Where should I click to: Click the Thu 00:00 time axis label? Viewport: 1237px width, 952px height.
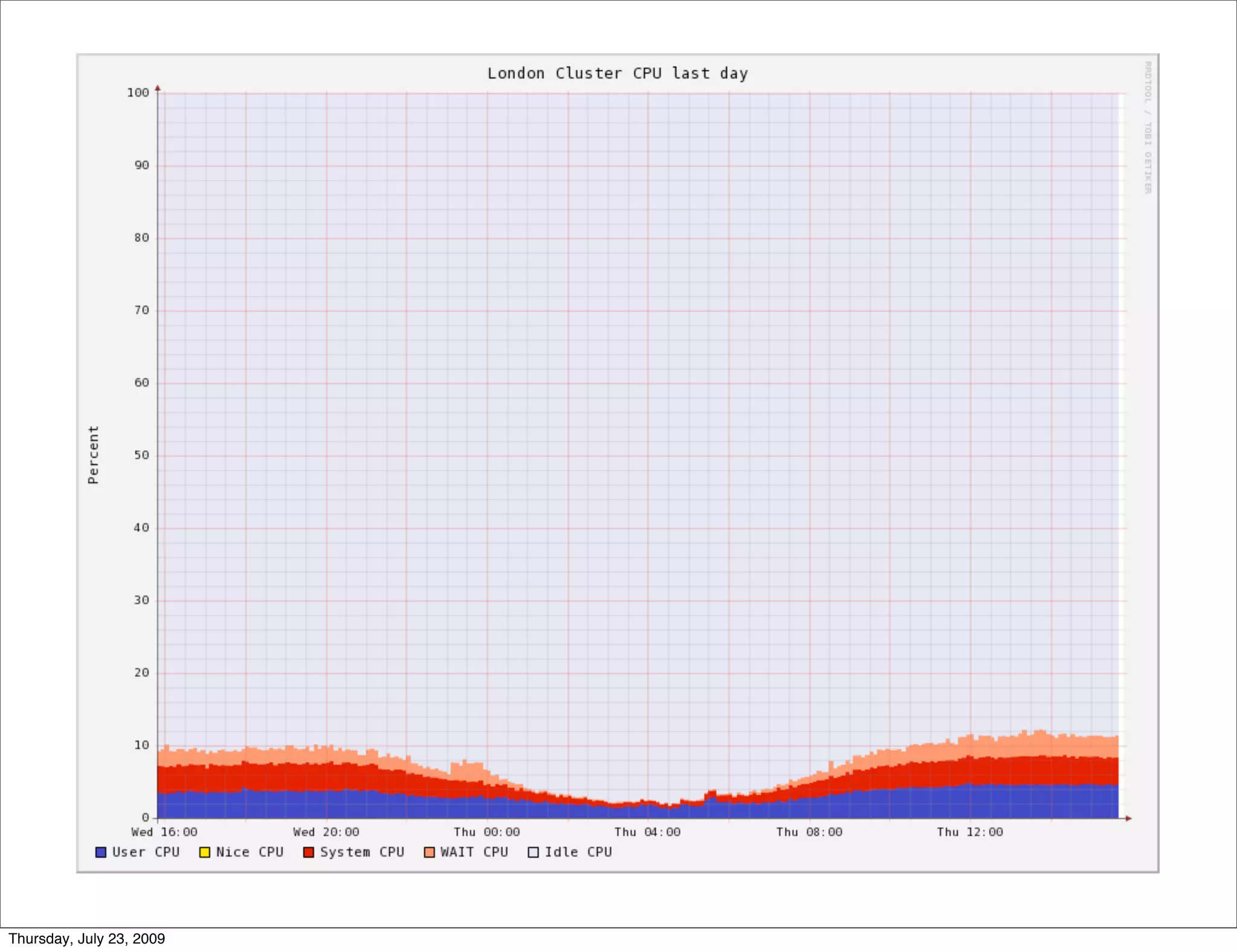pyautogui.click(x=487, y=832)
